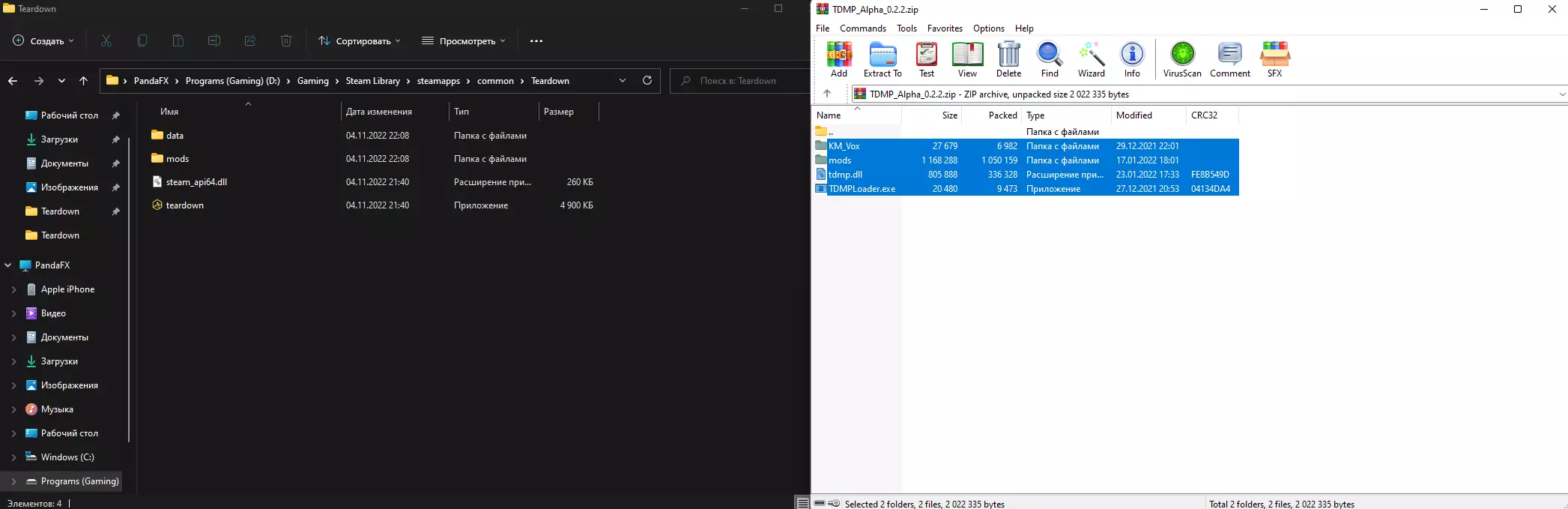Open the WinRAR Help menu
The image size is (1568, 509).
(x=1024, y=28)
